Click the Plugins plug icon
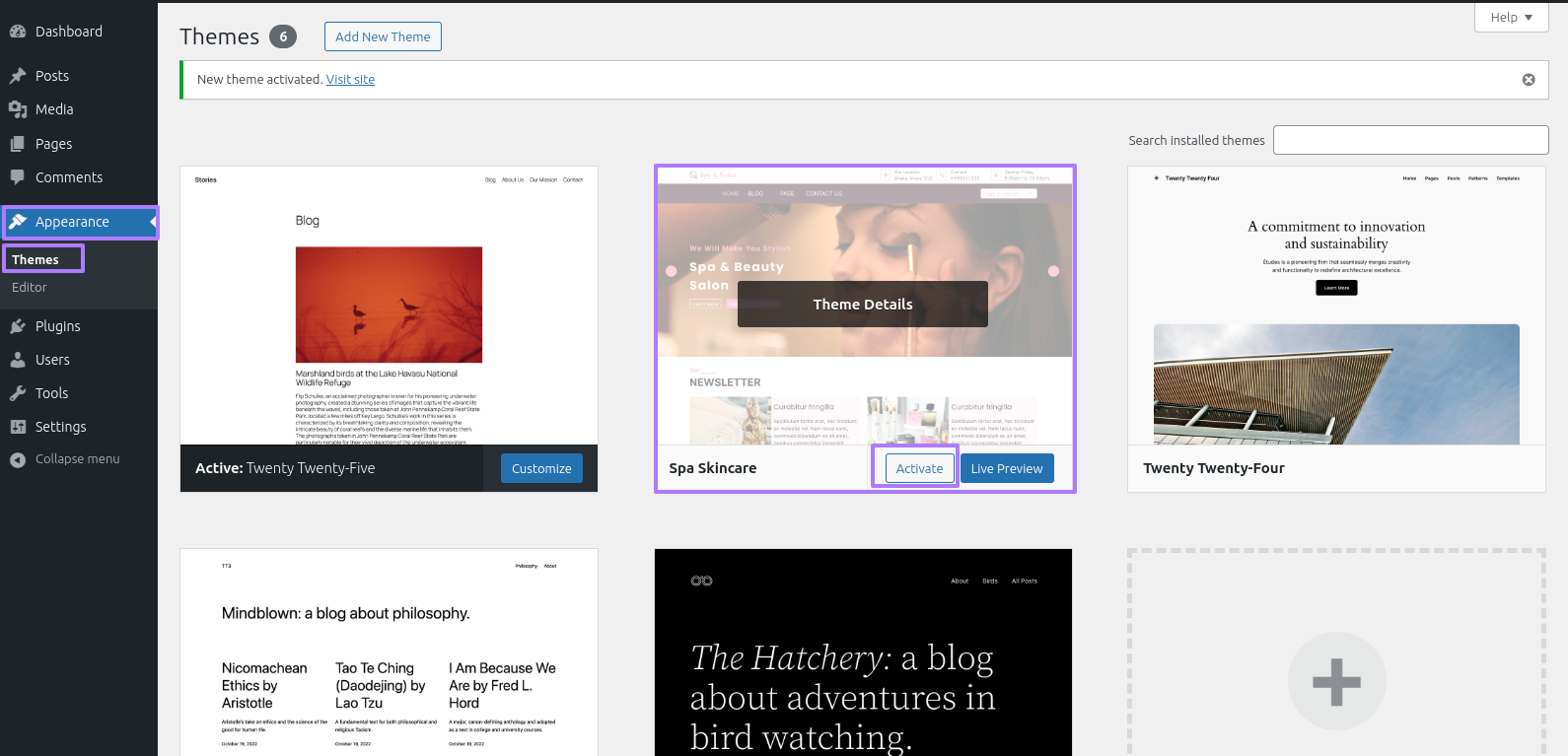The image size is (1568, 756). click(x=18, y=326)
